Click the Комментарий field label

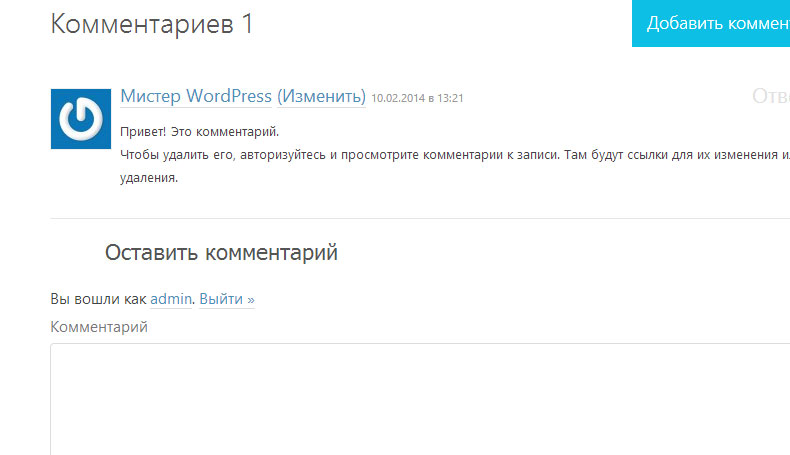coord(99,327)
